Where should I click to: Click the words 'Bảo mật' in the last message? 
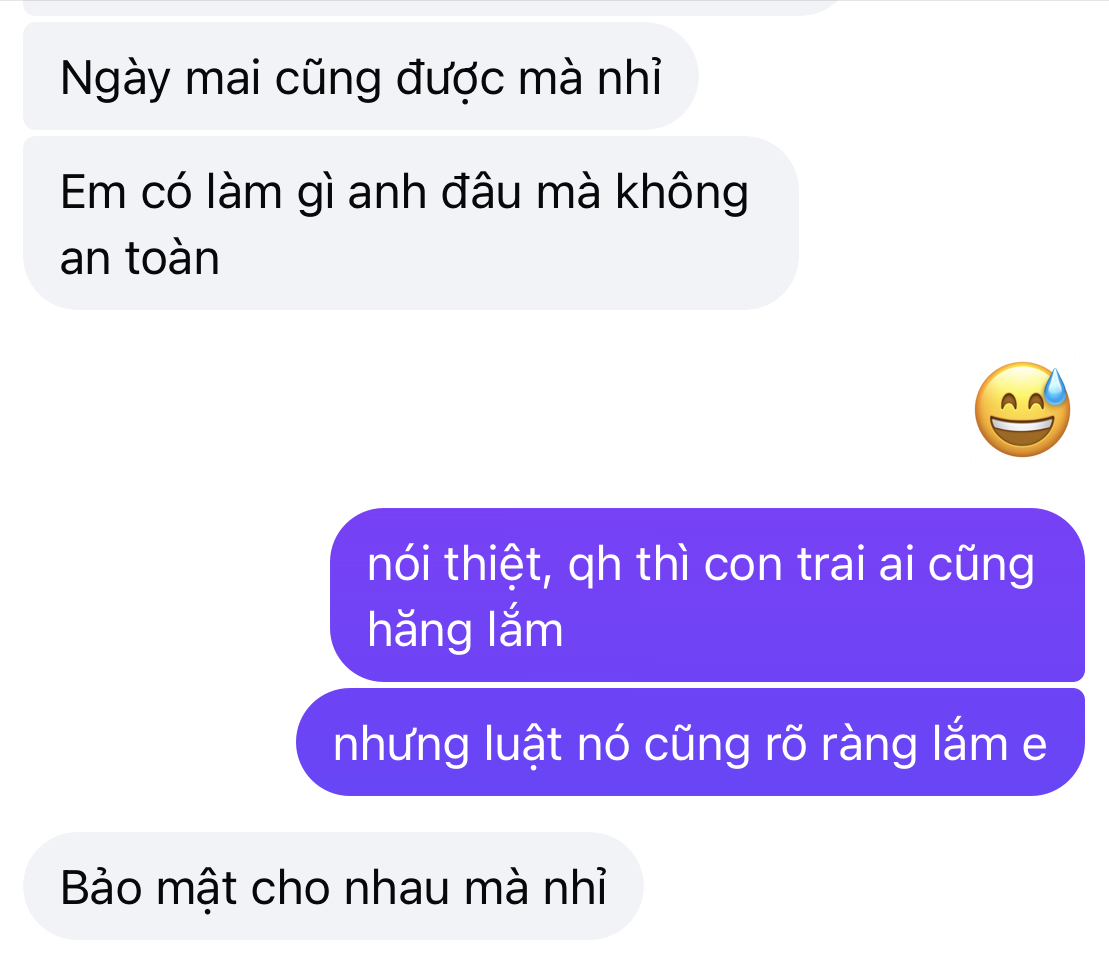(x=148, y=889)
